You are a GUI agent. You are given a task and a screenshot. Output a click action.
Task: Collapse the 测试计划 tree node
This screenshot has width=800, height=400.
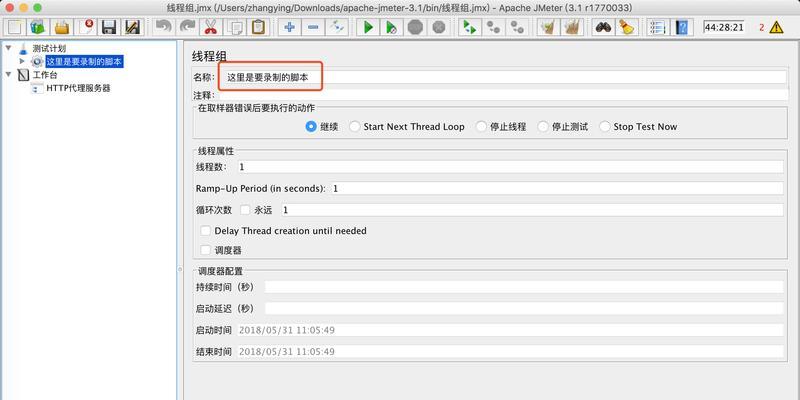click(x=8, y=48)
